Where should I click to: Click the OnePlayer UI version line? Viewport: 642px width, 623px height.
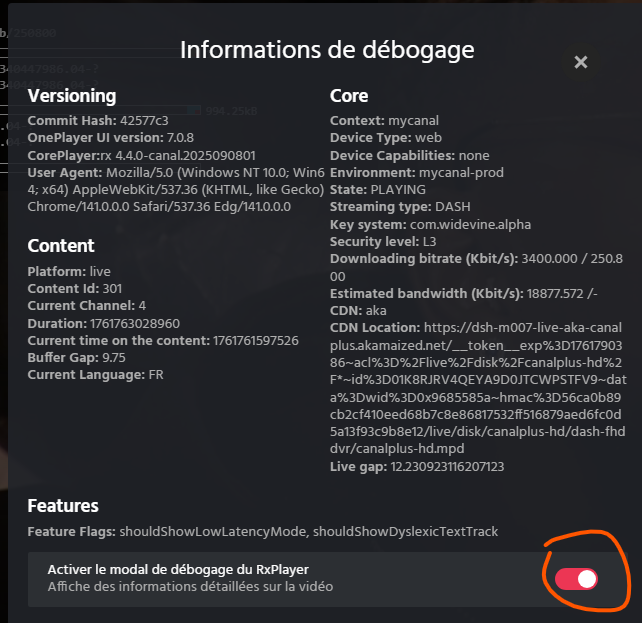[110, 139]
